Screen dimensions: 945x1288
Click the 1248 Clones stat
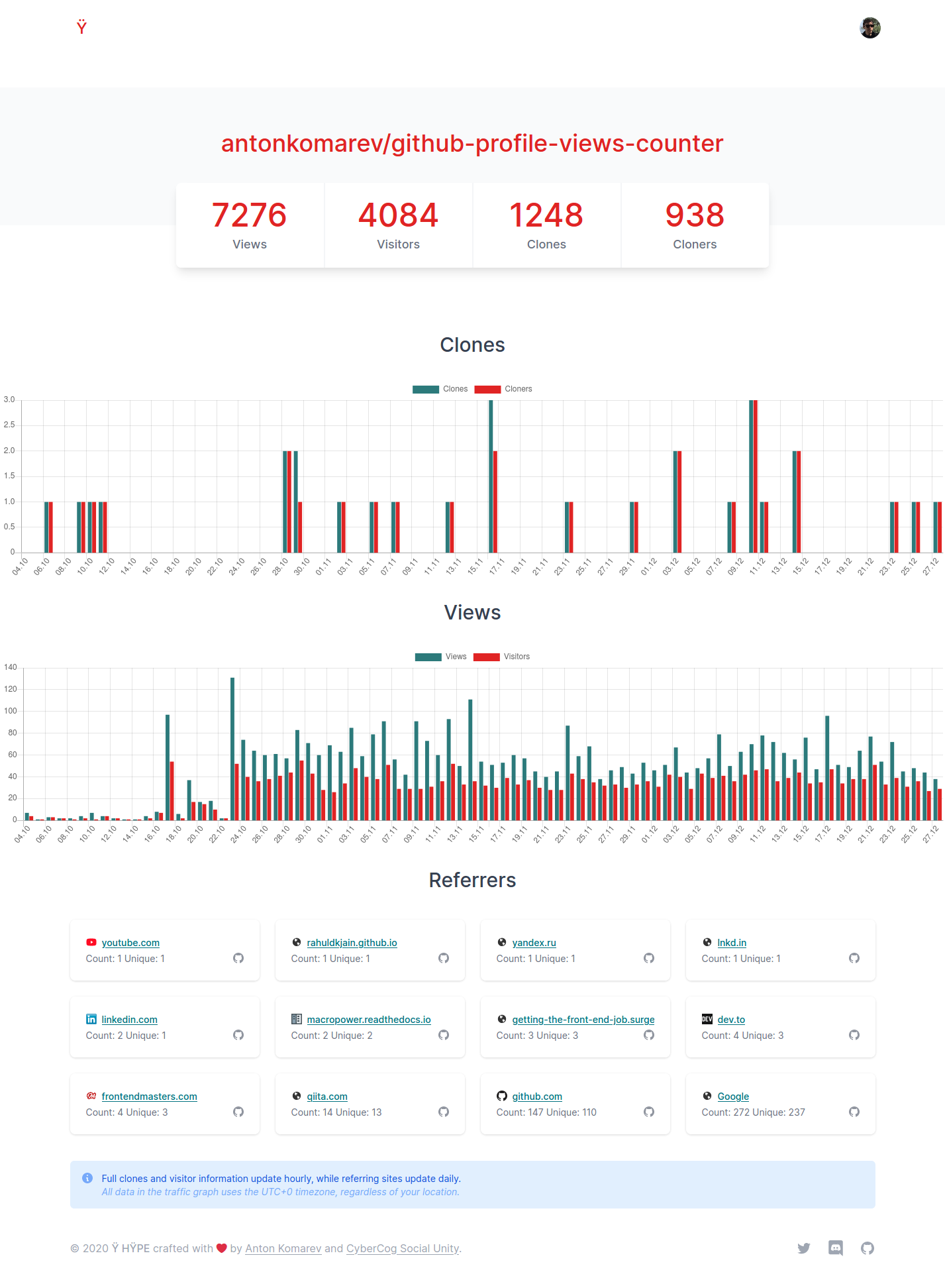546,225
